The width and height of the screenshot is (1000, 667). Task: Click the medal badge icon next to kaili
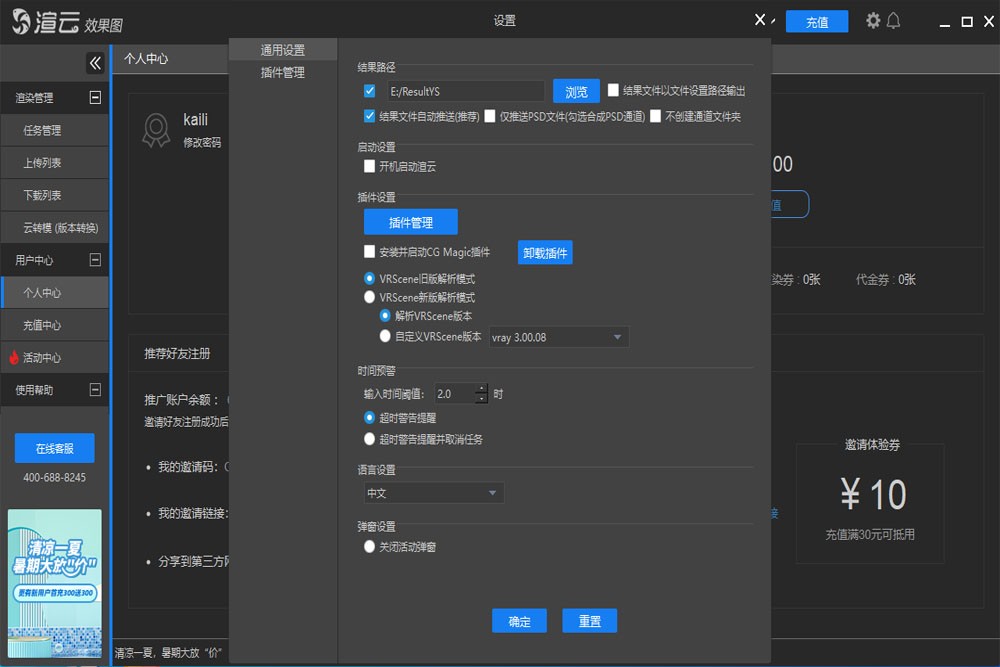[x=155, y=129]
